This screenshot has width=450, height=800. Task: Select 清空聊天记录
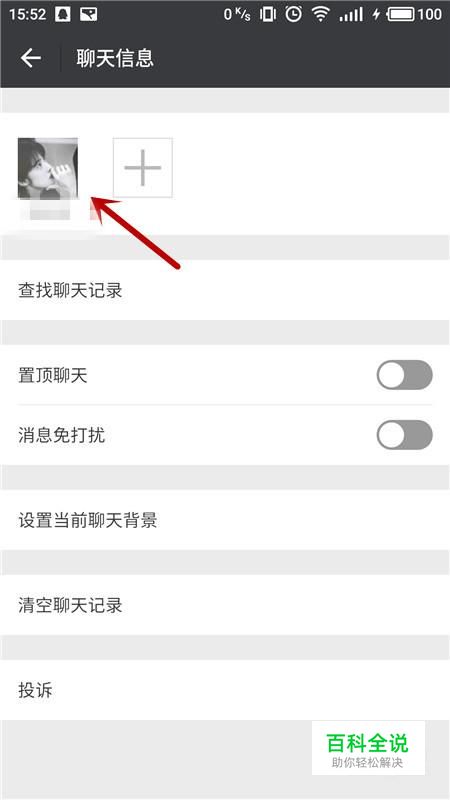tap(225, 605)
